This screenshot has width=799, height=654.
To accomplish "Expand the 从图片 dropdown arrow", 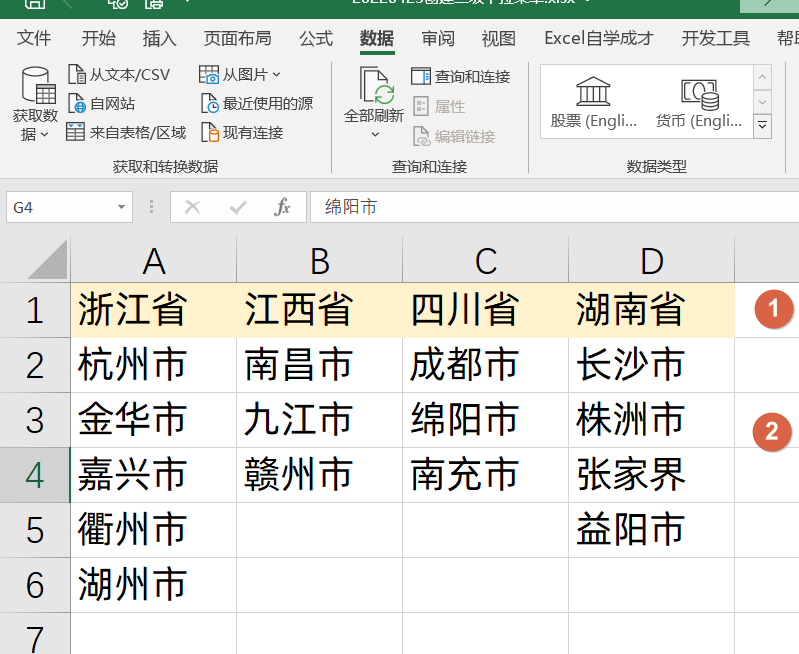I will 276,75.
